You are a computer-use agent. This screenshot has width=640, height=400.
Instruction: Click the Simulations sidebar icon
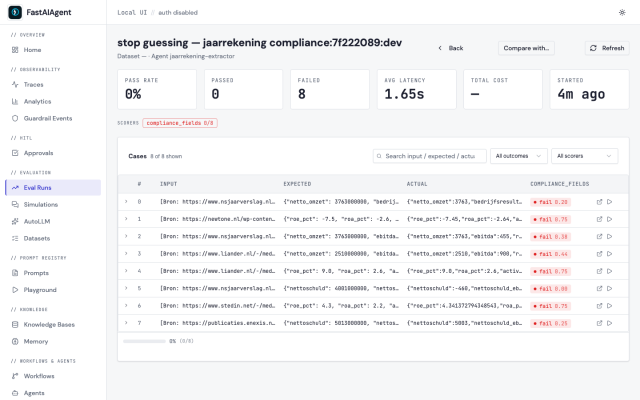pyautogui.click(x=15, y=204)
